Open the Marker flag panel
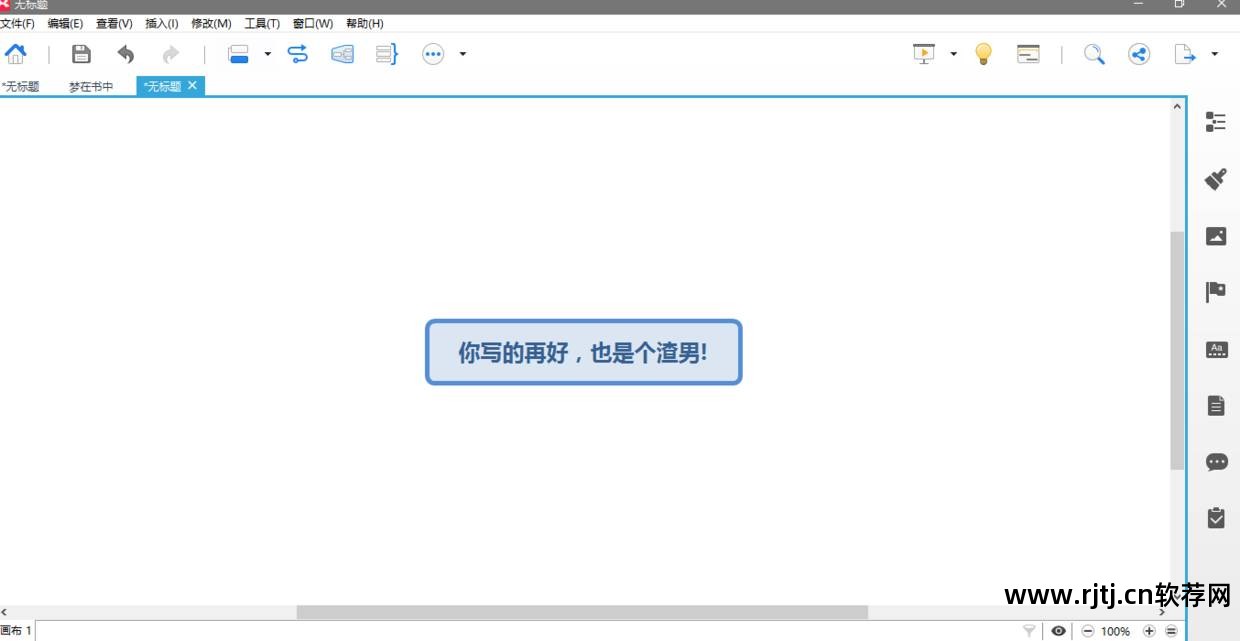Viewport: 1240px width, 641px height. 1216,291
